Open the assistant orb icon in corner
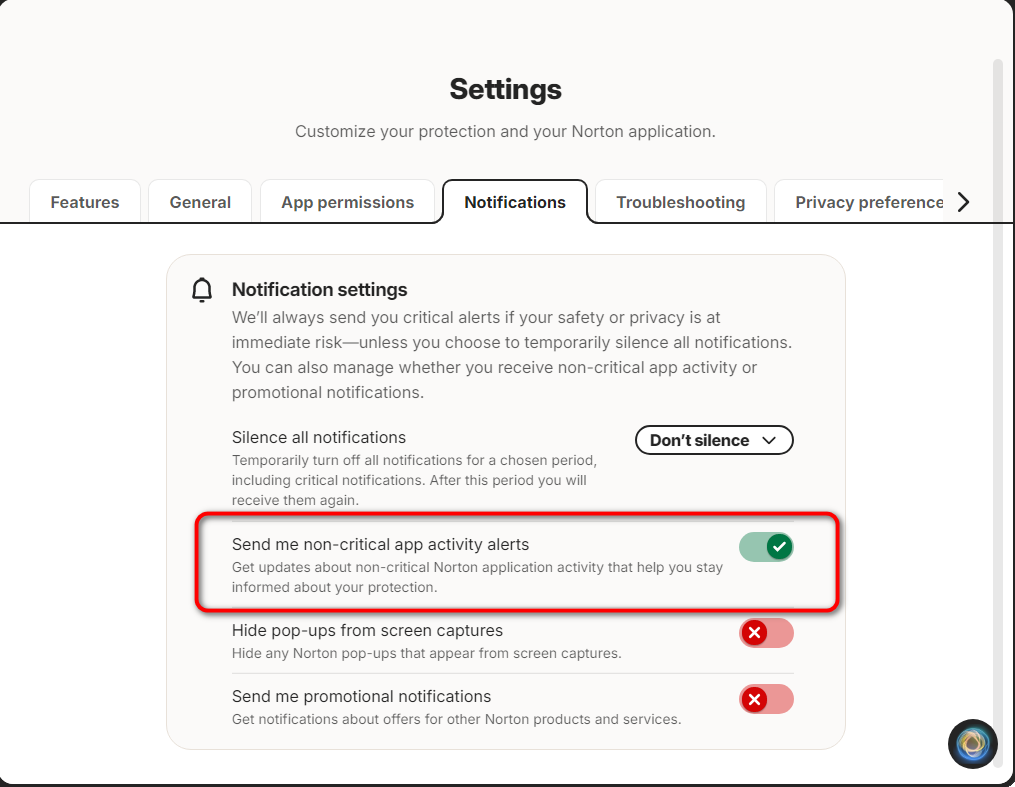1015x787 pixels. coord(972,744)
